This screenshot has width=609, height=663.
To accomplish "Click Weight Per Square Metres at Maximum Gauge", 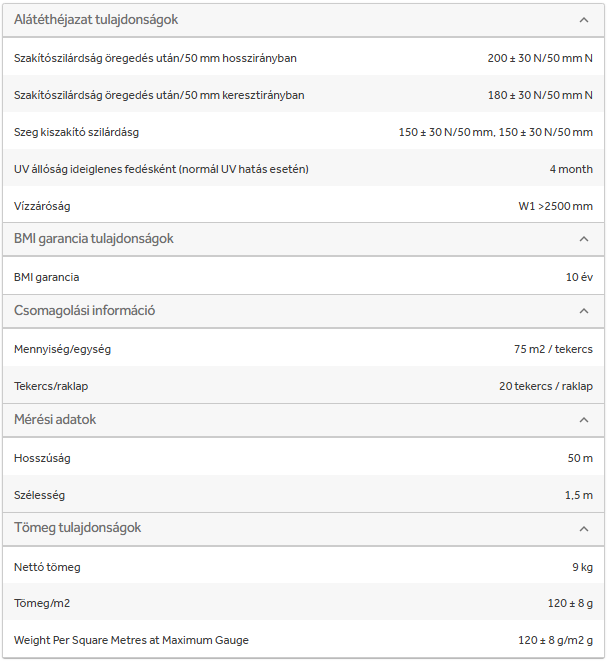I will 131,640.
